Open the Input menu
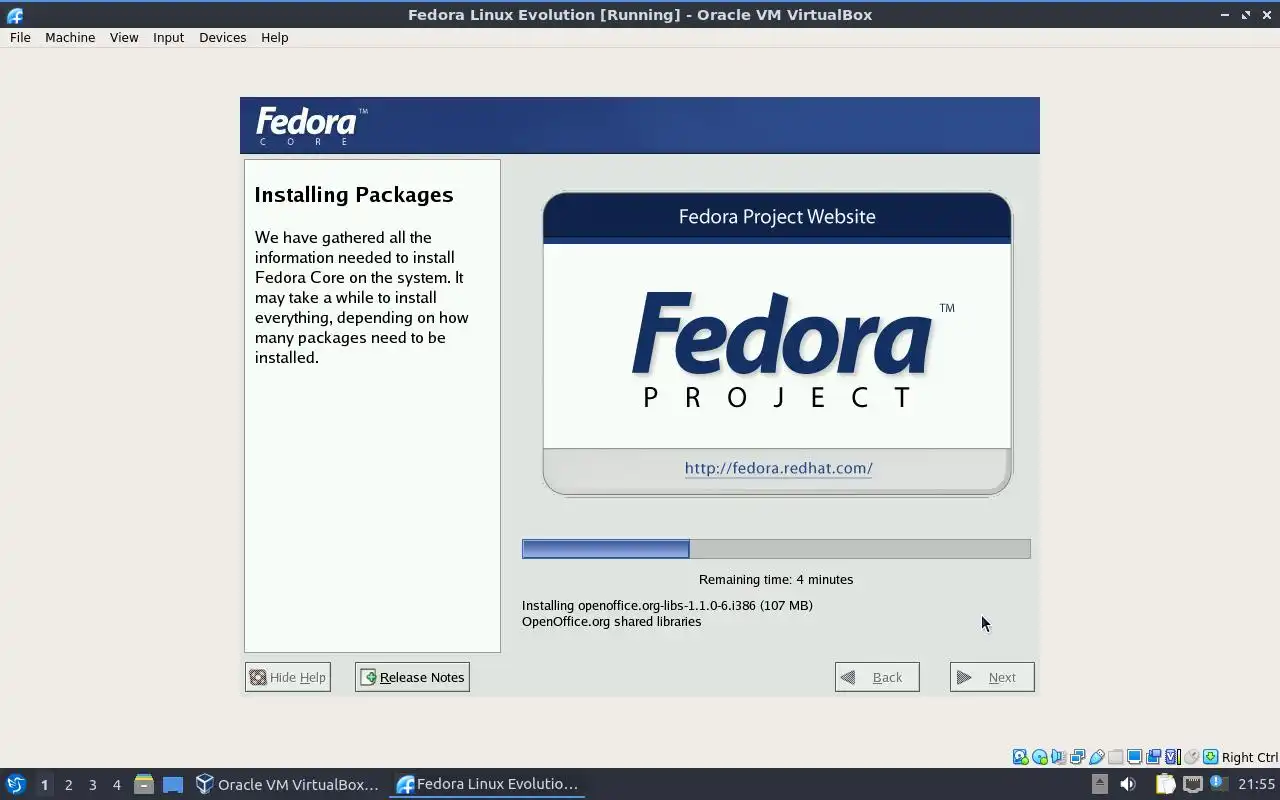Screen dimensions: 1280x800 click(x=168, y=37)
